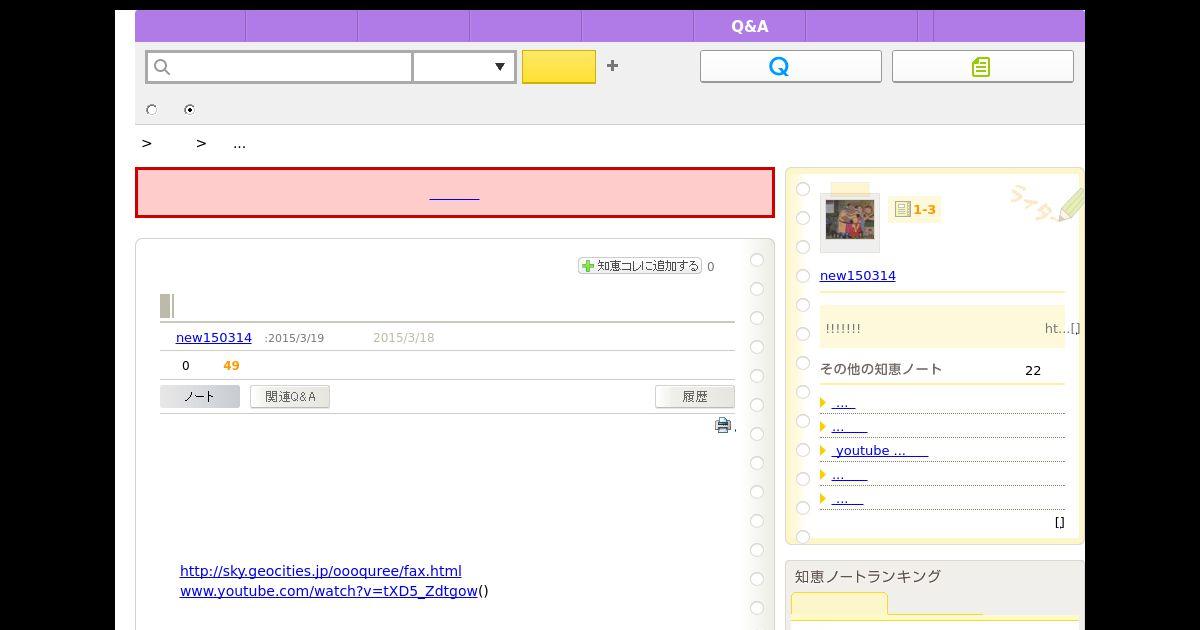
Task: Open the sky.geocities.jp fax.html link
Action: 321,571
